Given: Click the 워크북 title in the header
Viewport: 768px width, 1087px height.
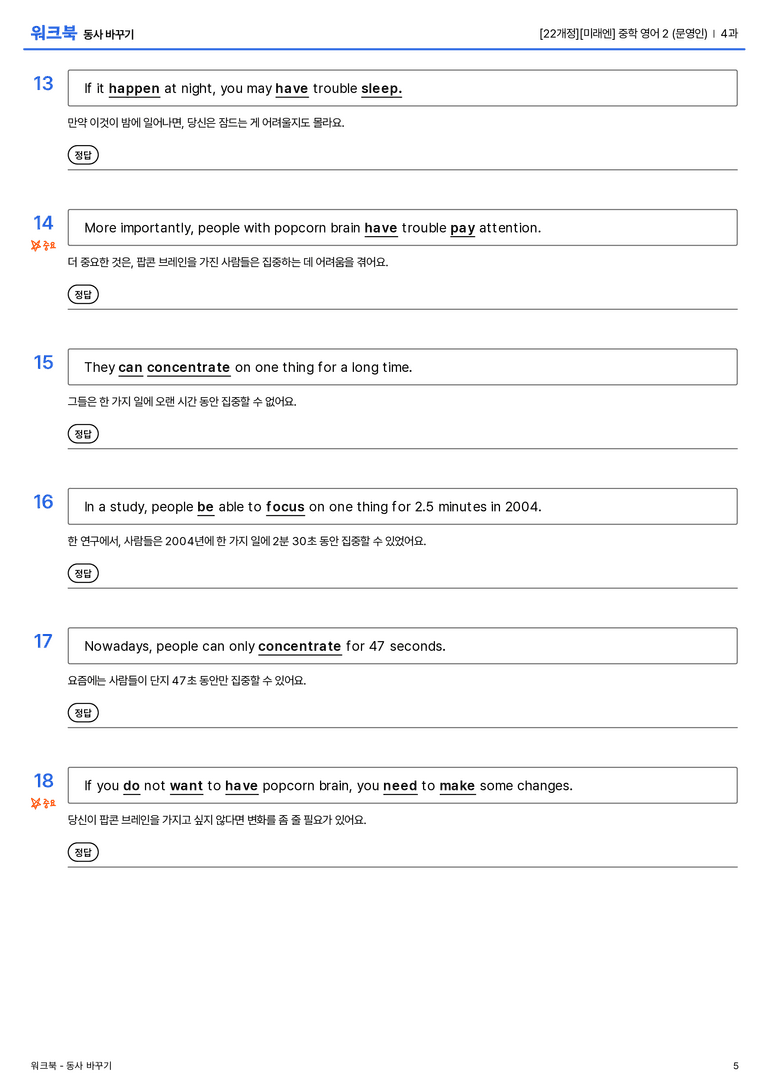Looking at the screenshot, I should click(53, 33).
